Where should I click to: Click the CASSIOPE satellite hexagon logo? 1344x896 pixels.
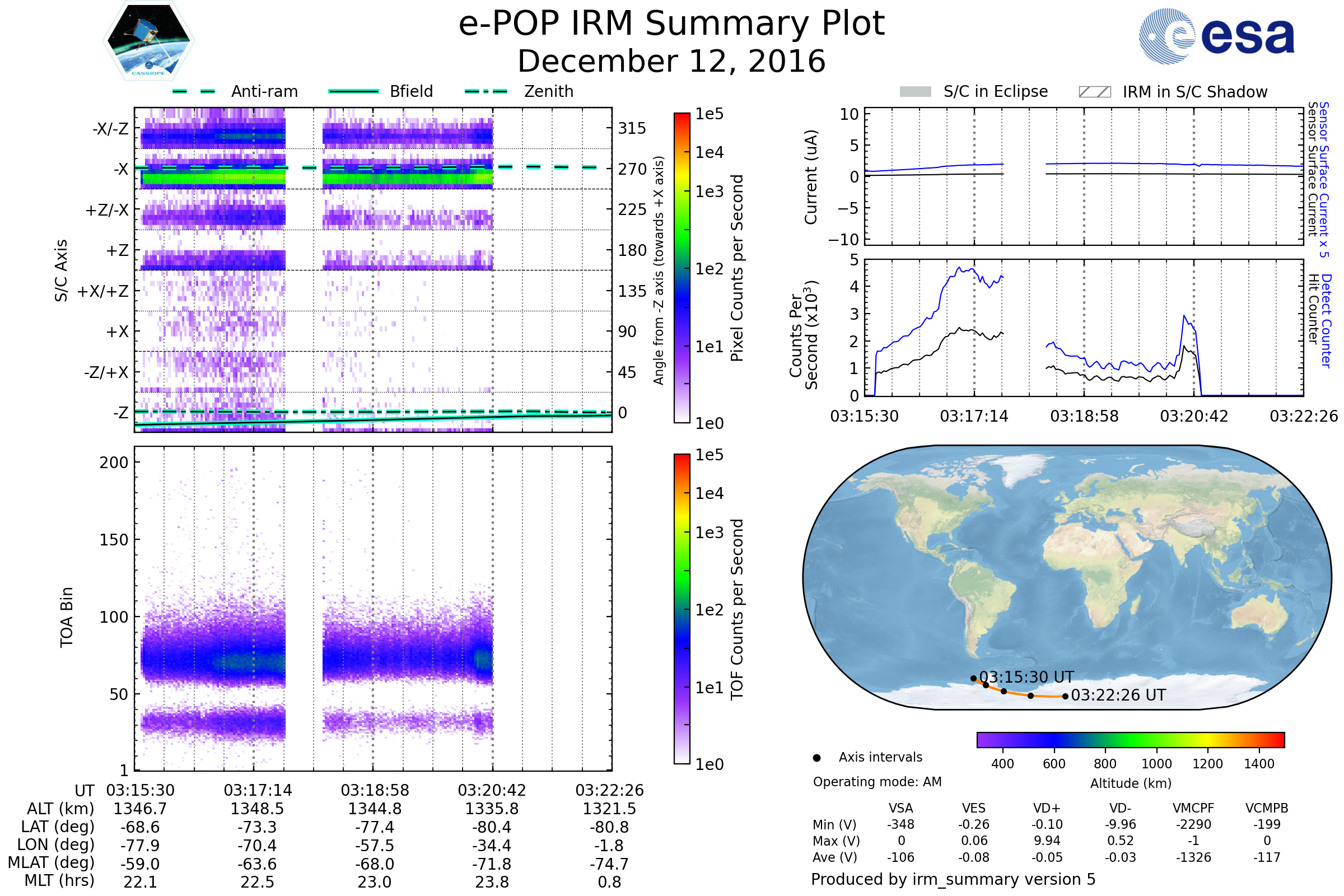[x=148, y=41]
